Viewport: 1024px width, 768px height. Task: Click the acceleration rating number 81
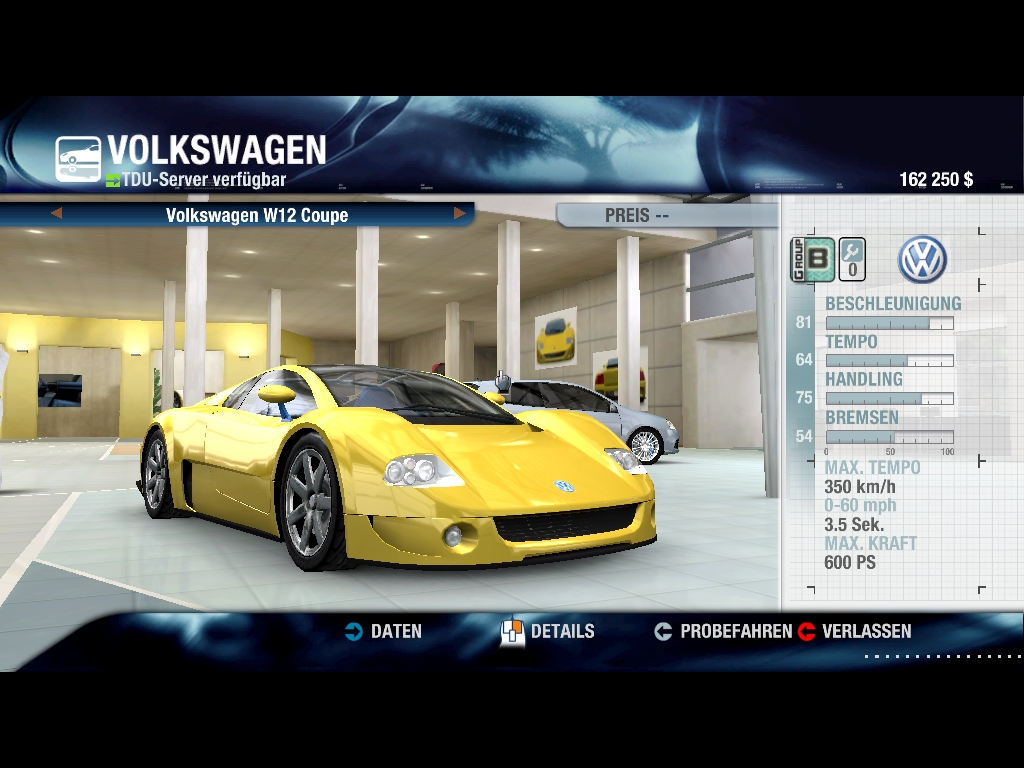[x=803, y=323]
